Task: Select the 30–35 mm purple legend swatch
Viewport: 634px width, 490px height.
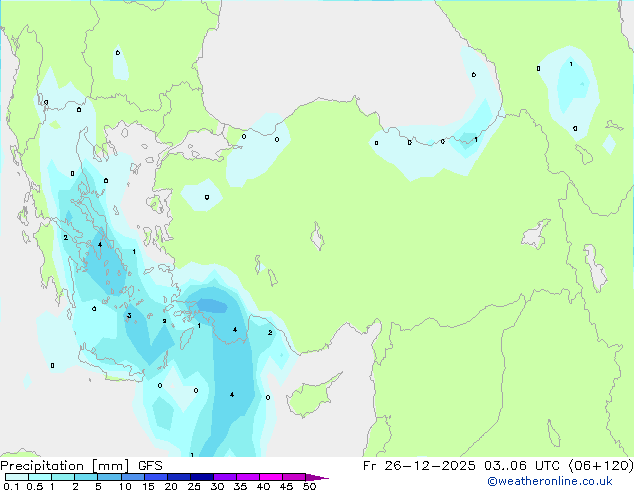Action: click(224, 477)
